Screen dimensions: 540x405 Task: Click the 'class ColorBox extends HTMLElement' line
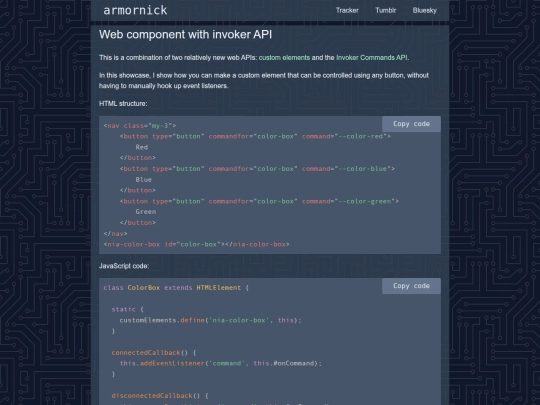click(x=176, y=288)
